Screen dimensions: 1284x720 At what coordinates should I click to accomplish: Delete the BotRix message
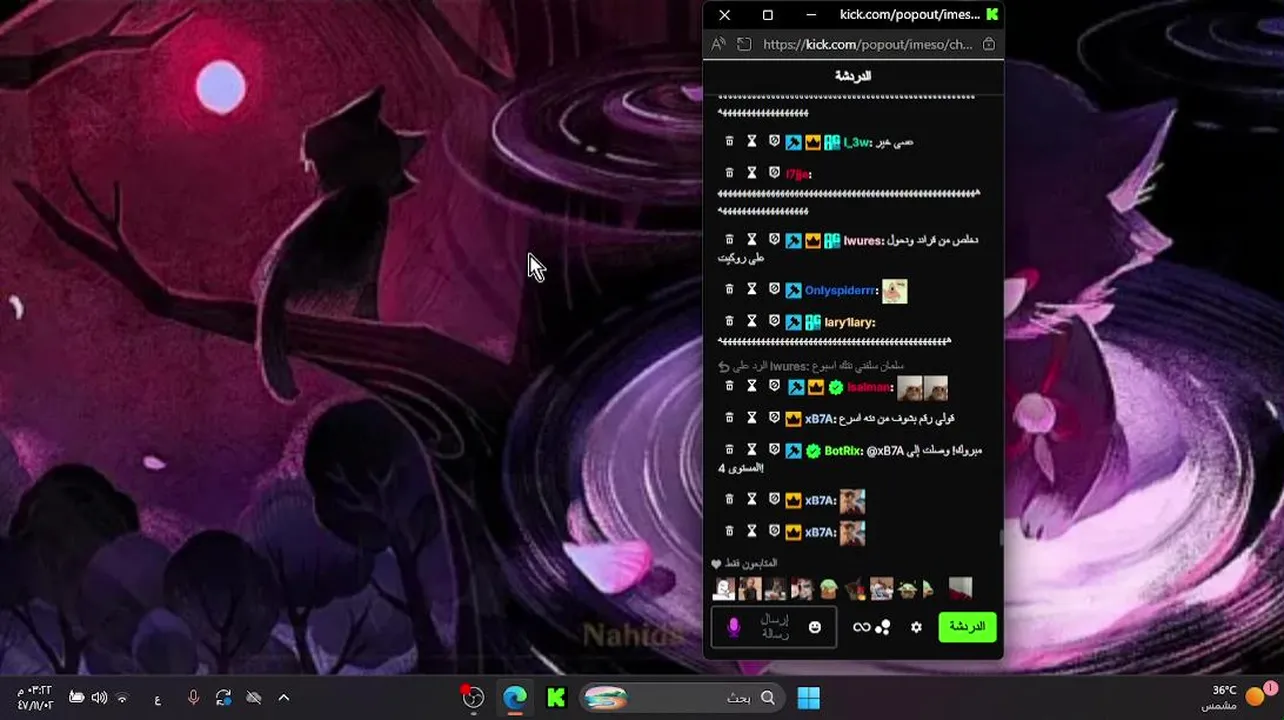pyautogui.click(x=729, y=450)
